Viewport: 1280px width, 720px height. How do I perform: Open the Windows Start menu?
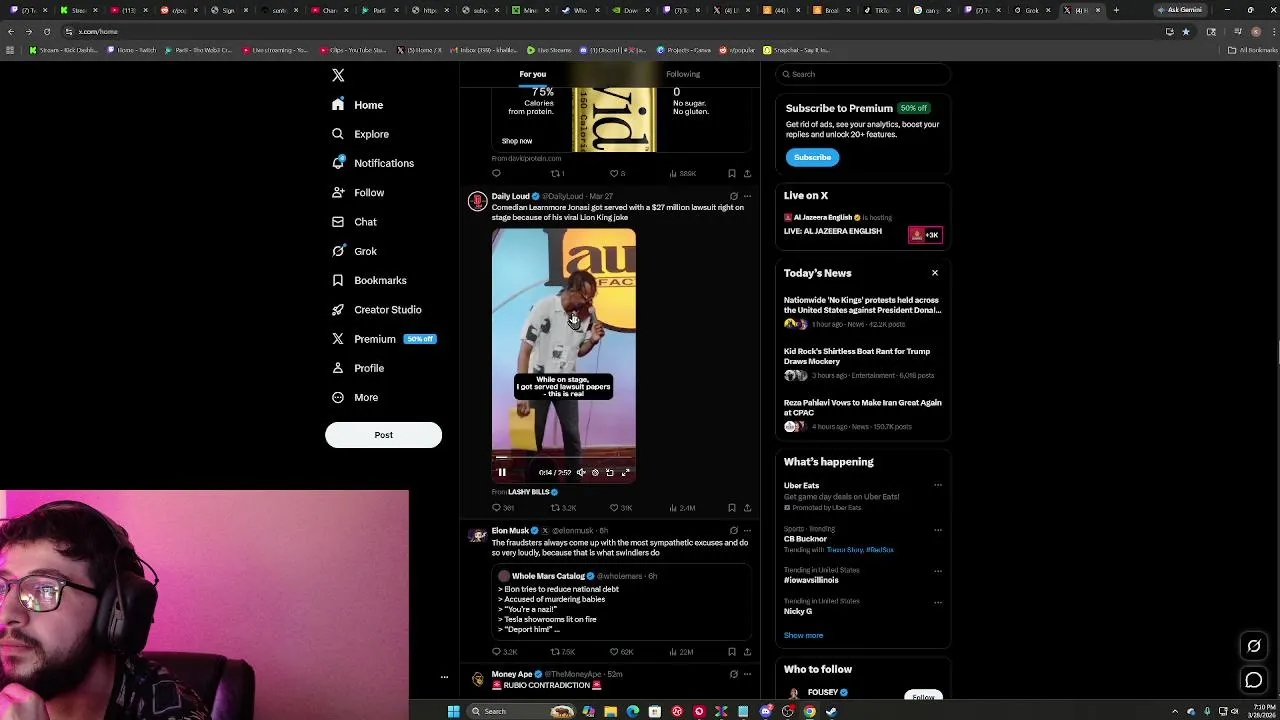(x=453, y=711)
